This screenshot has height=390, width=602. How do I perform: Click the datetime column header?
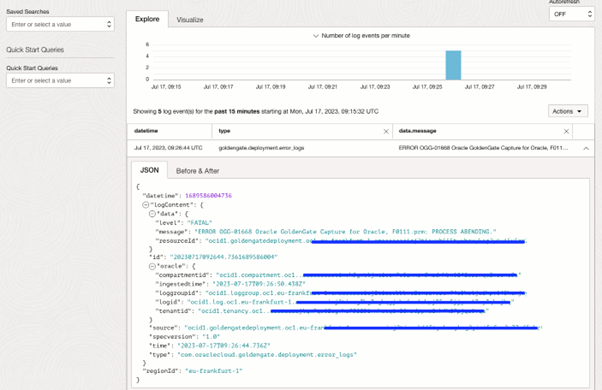pyautogui.click(x=146, y=131)
